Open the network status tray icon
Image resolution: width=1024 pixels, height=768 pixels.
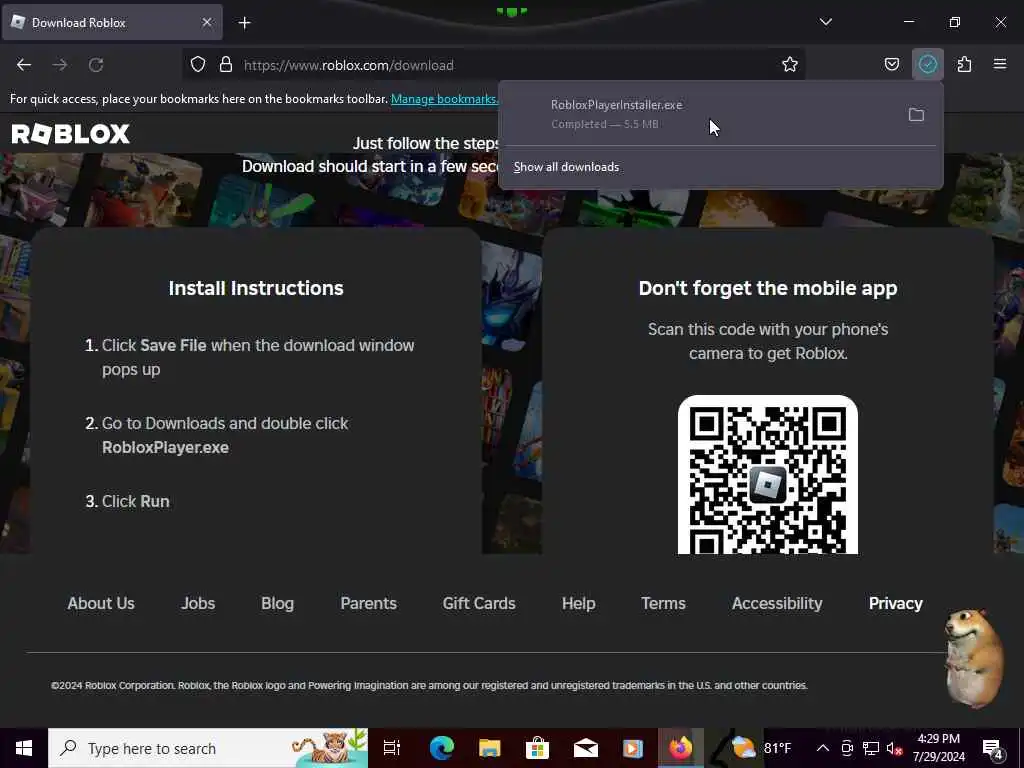tap(871, 748)
